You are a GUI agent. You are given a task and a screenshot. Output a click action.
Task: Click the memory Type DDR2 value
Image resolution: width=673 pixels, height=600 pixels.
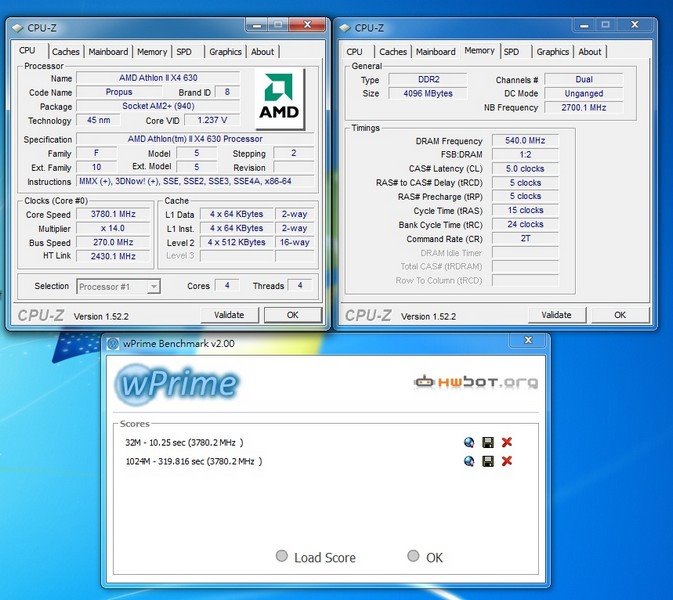point(427,79)
